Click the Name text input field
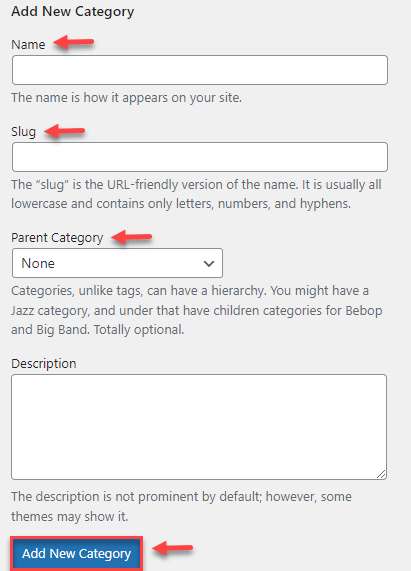The image size is (411, 571). [x=199, y=70]
